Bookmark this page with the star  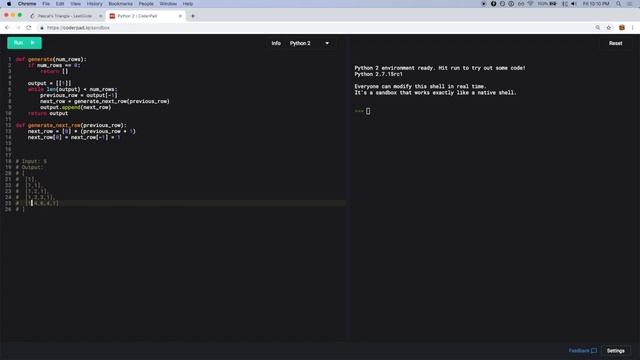pos(609,28)
